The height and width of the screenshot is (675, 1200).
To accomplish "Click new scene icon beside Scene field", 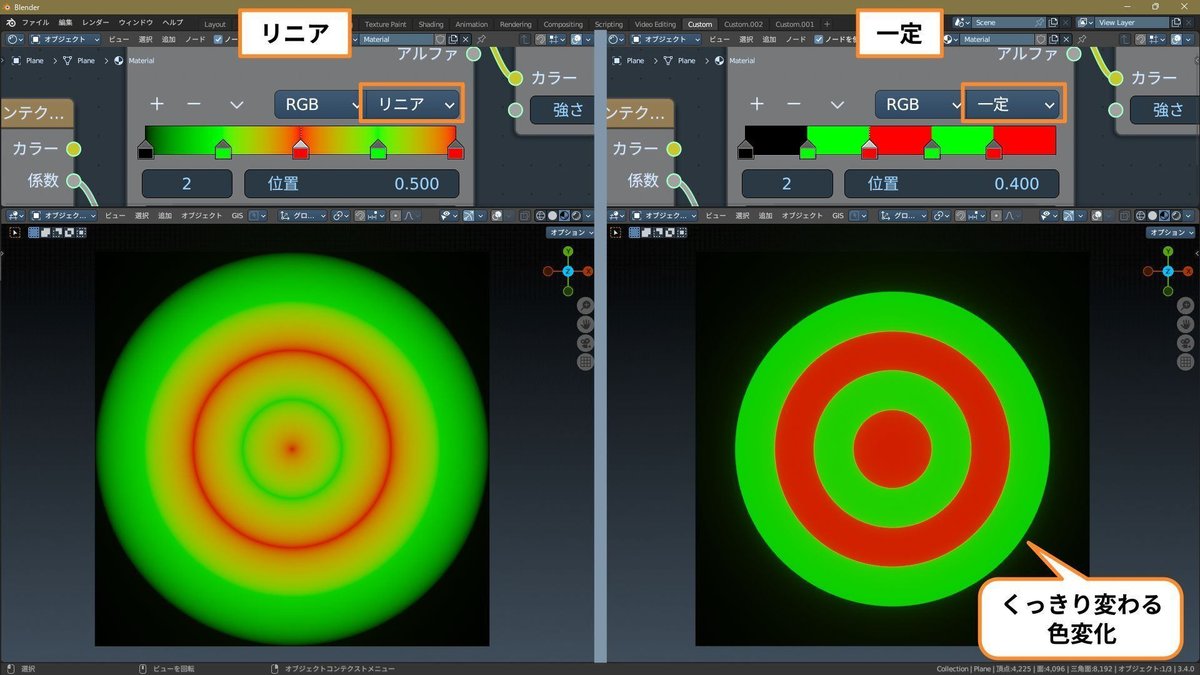I will [x=1053, y=22].
